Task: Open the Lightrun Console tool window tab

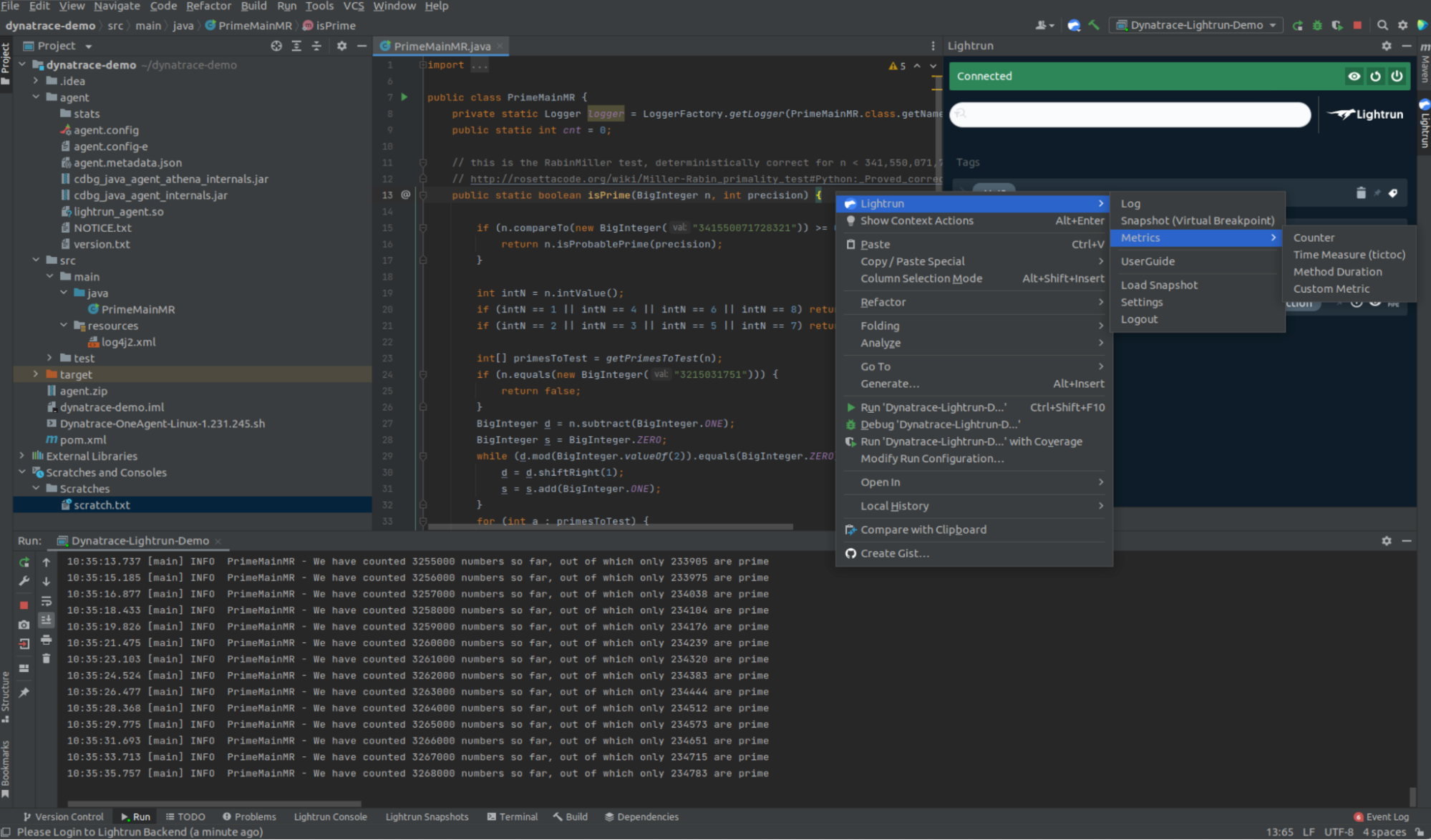Action: 330,816
